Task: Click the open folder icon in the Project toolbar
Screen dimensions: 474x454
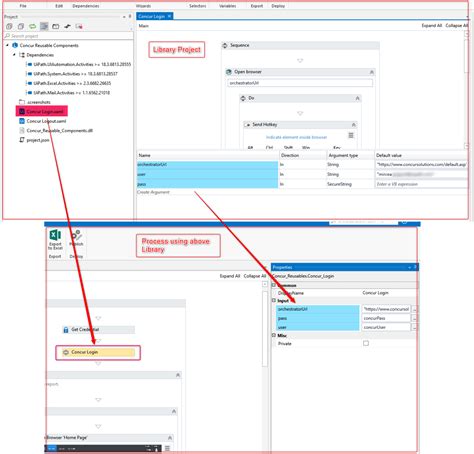Action: tap(55, 26)
